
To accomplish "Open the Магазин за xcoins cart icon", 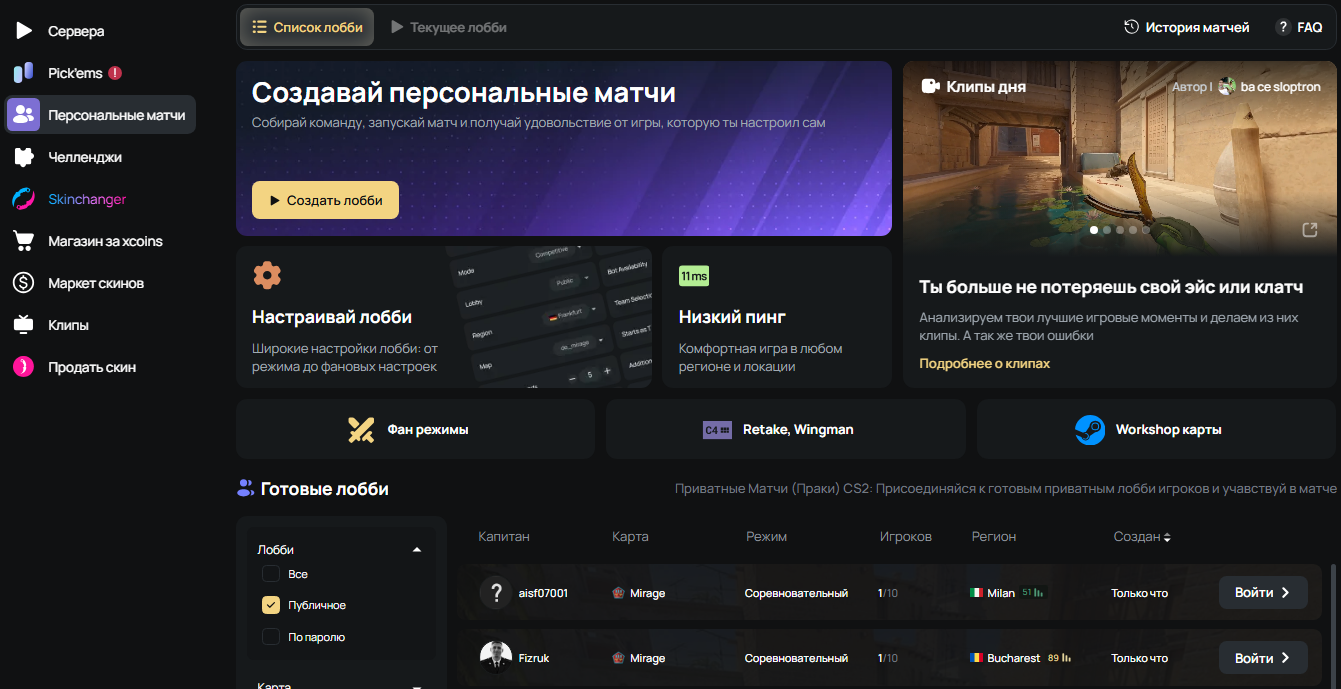I will (23, 241).
